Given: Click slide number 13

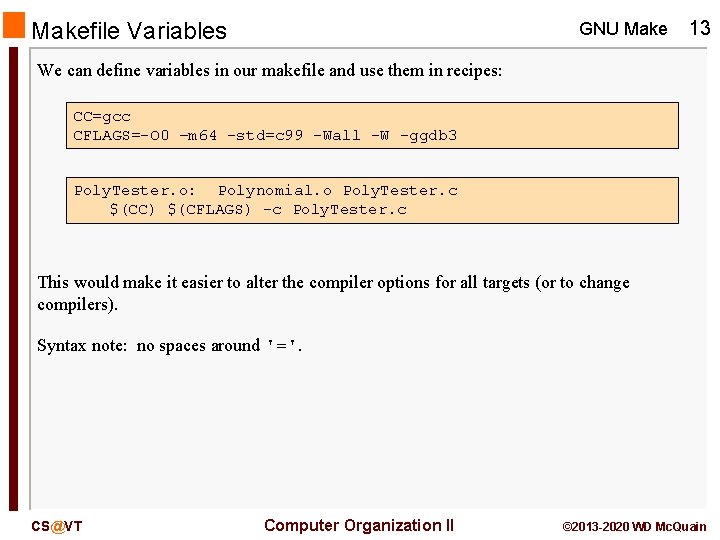Looking at the screenshot, I should (x=700, y=28).
